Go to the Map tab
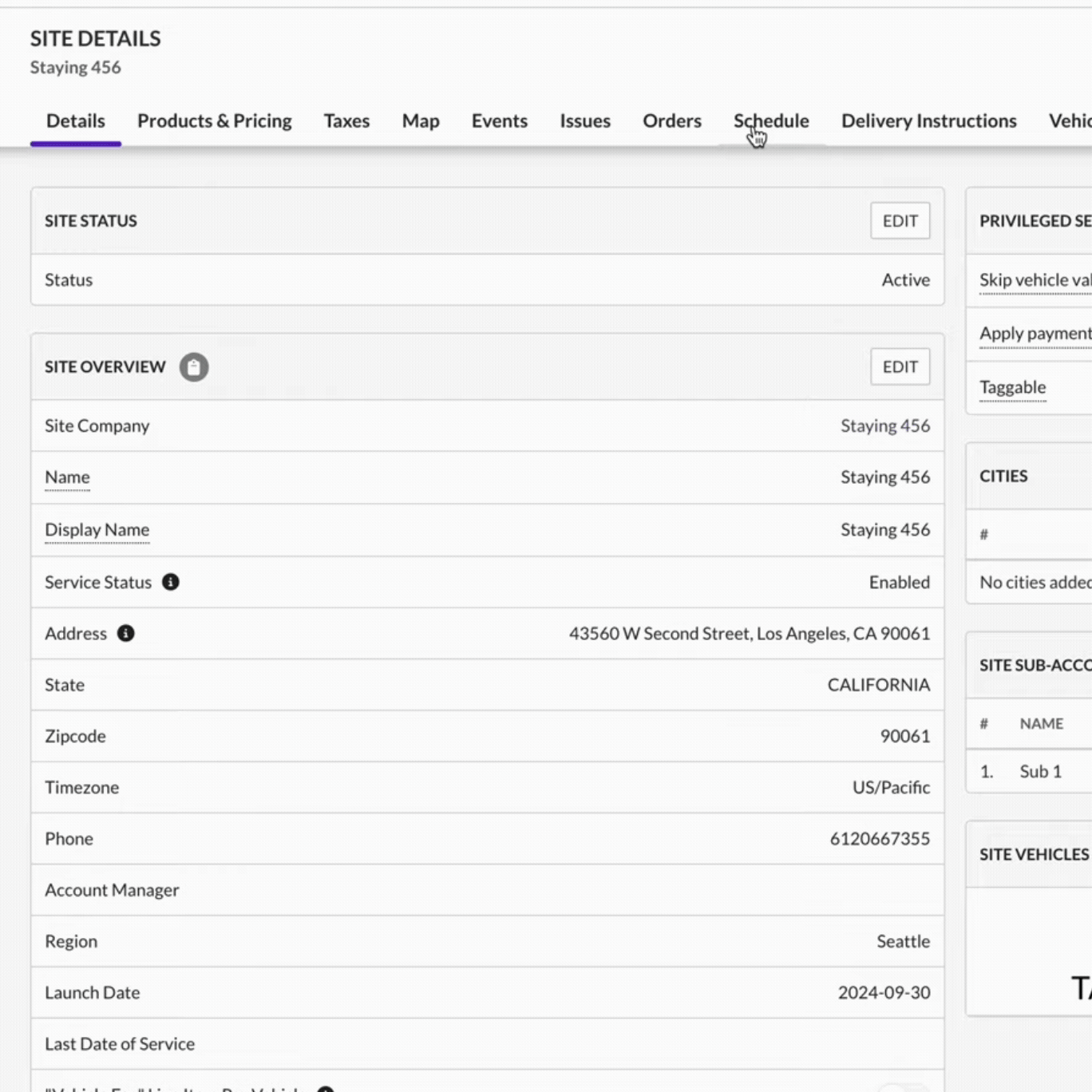This screenshot has height=1092, width=1092. tap(421, 121)
